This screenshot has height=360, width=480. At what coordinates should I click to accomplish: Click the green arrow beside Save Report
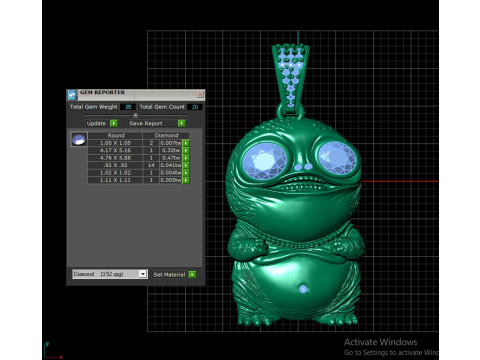point(181,123)
